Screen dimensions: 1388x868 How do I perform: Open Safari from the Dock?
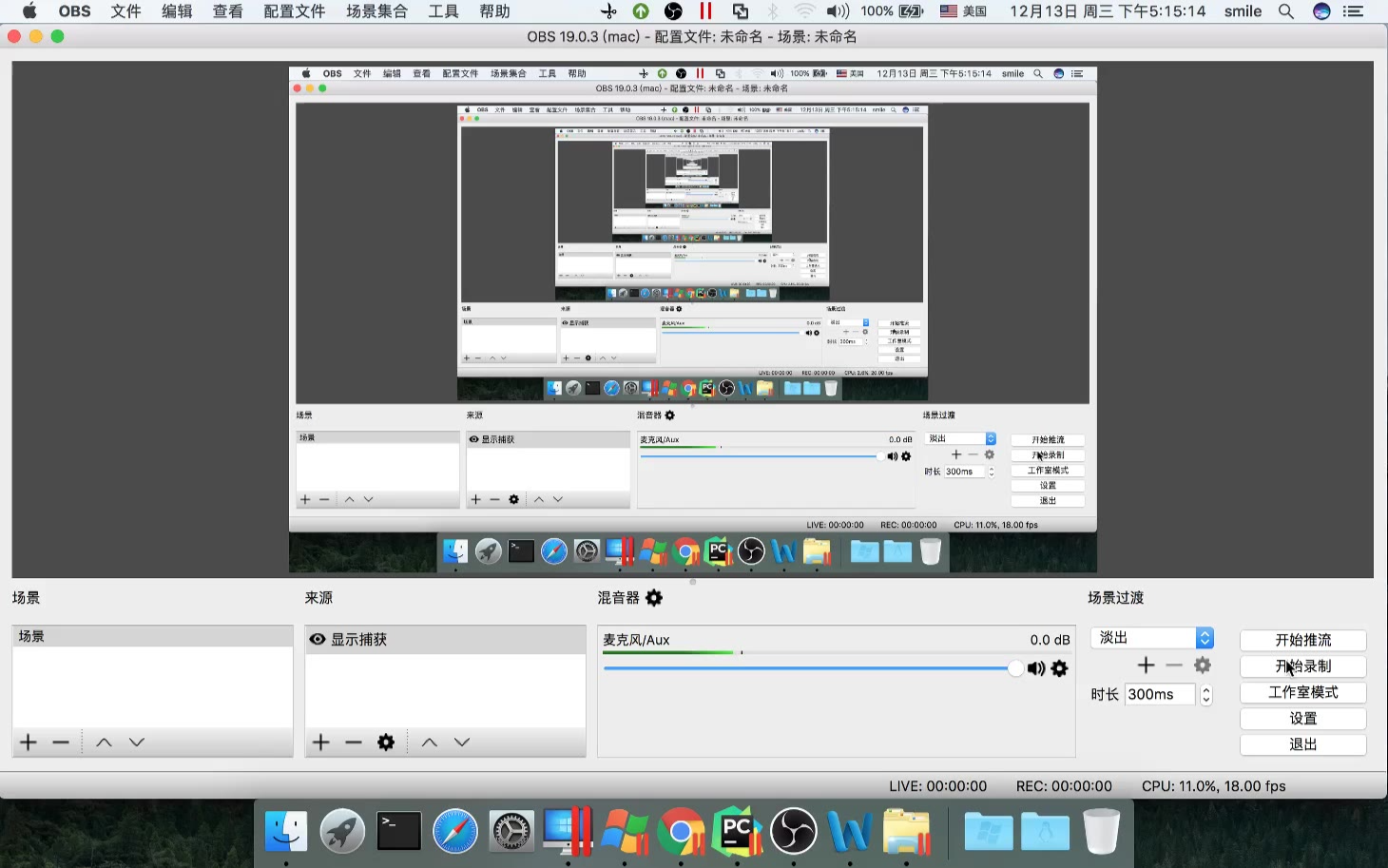click(455, 832)
